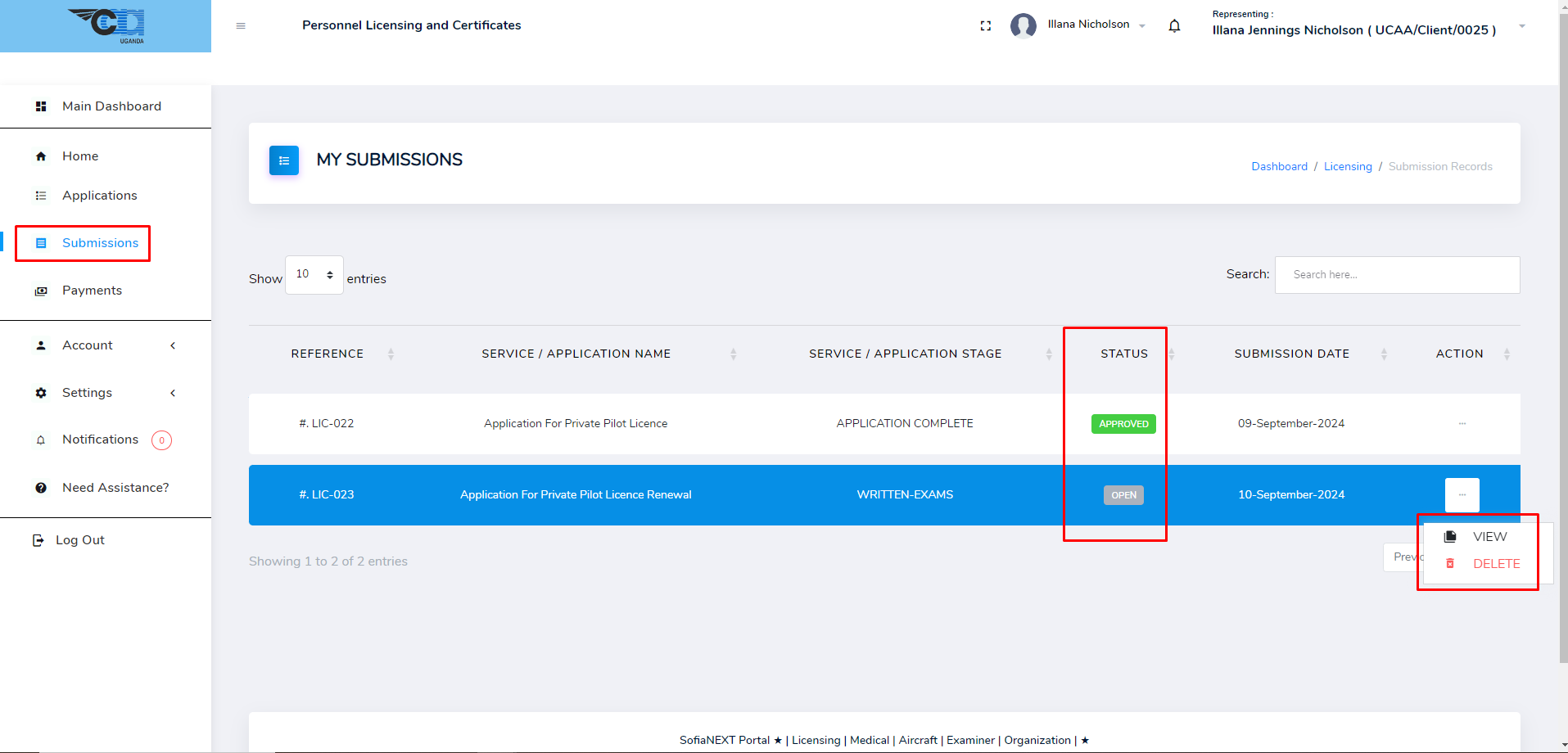Screen dimensions: 1568x753
Task: Open the Show entries count dropdown
Action: (x=314, y=275)
